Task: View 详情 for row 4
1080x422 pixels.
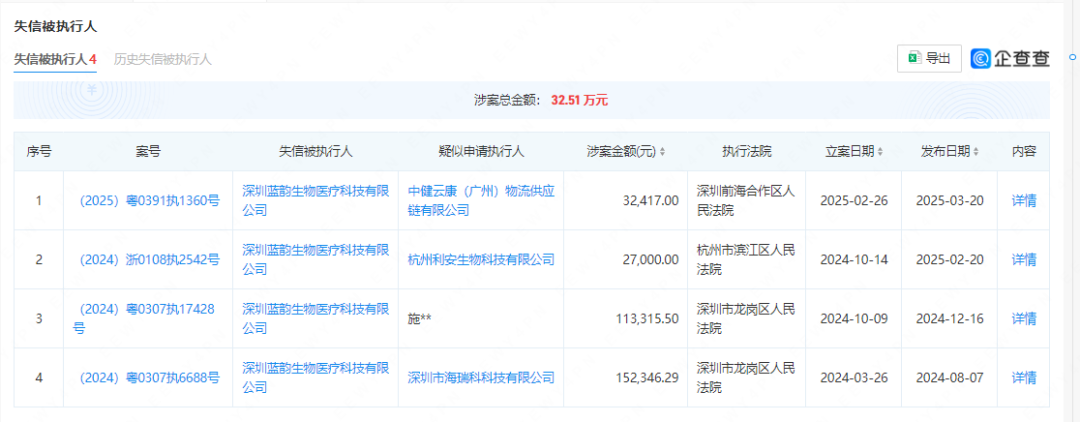Action: 1024,378
